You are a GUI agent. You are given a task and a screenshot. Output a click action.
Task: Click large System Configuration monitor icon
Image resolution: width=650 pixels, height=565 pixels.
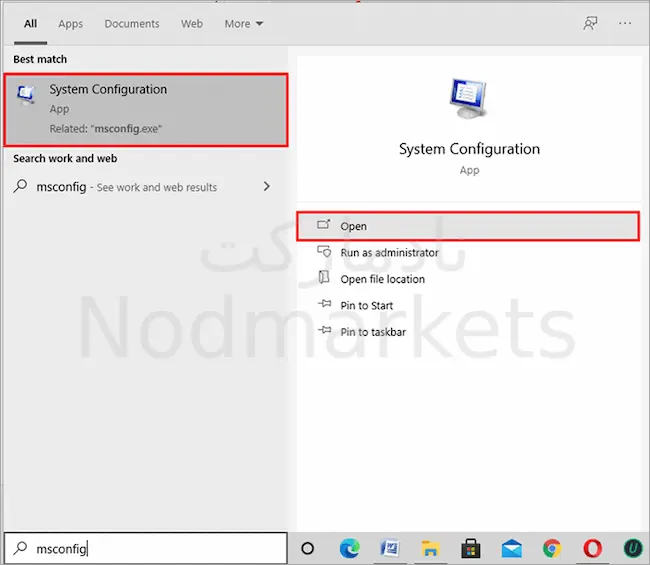pyautogui.click(x=469, y=98)
